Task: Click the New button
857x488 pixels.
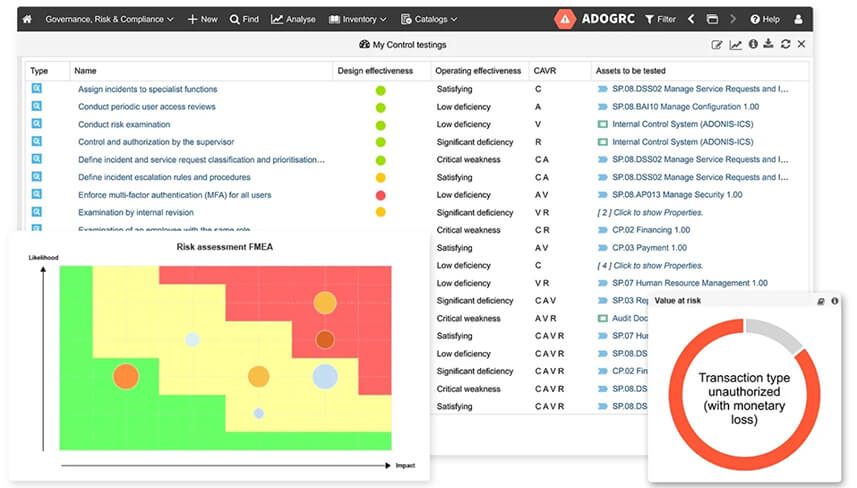Action: 202,19
